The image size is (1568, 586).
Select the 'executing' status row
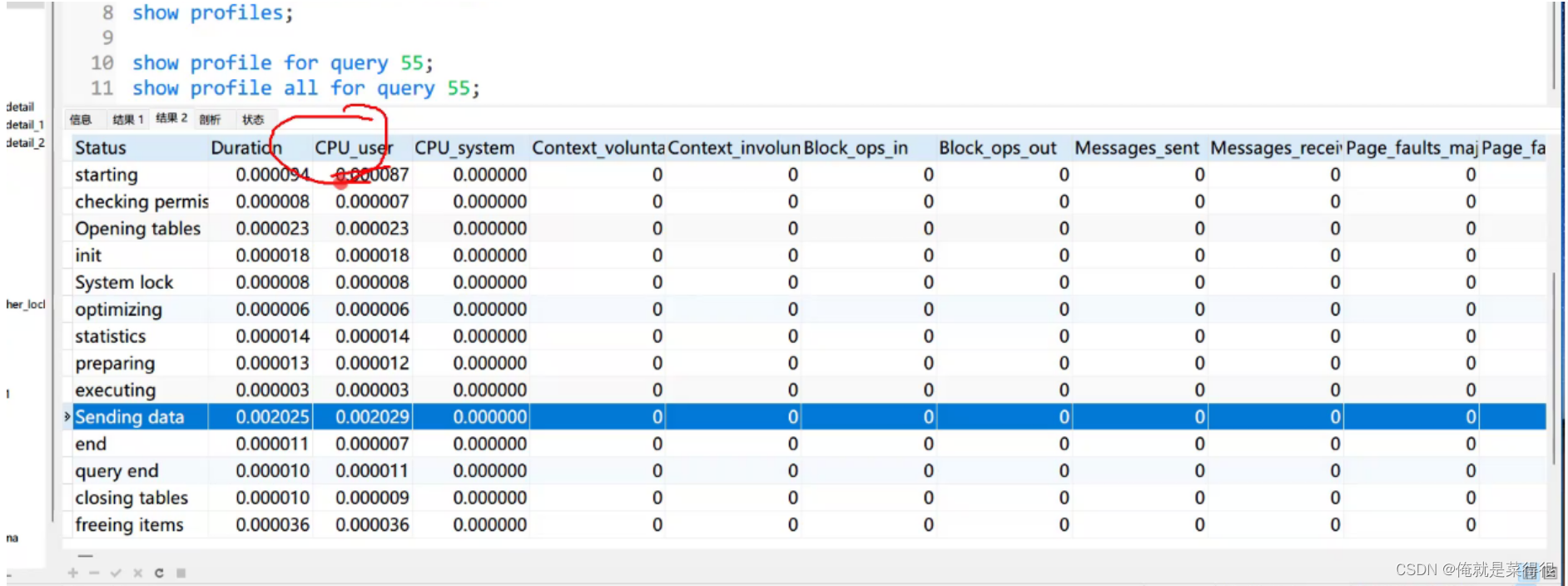[808, 390]
